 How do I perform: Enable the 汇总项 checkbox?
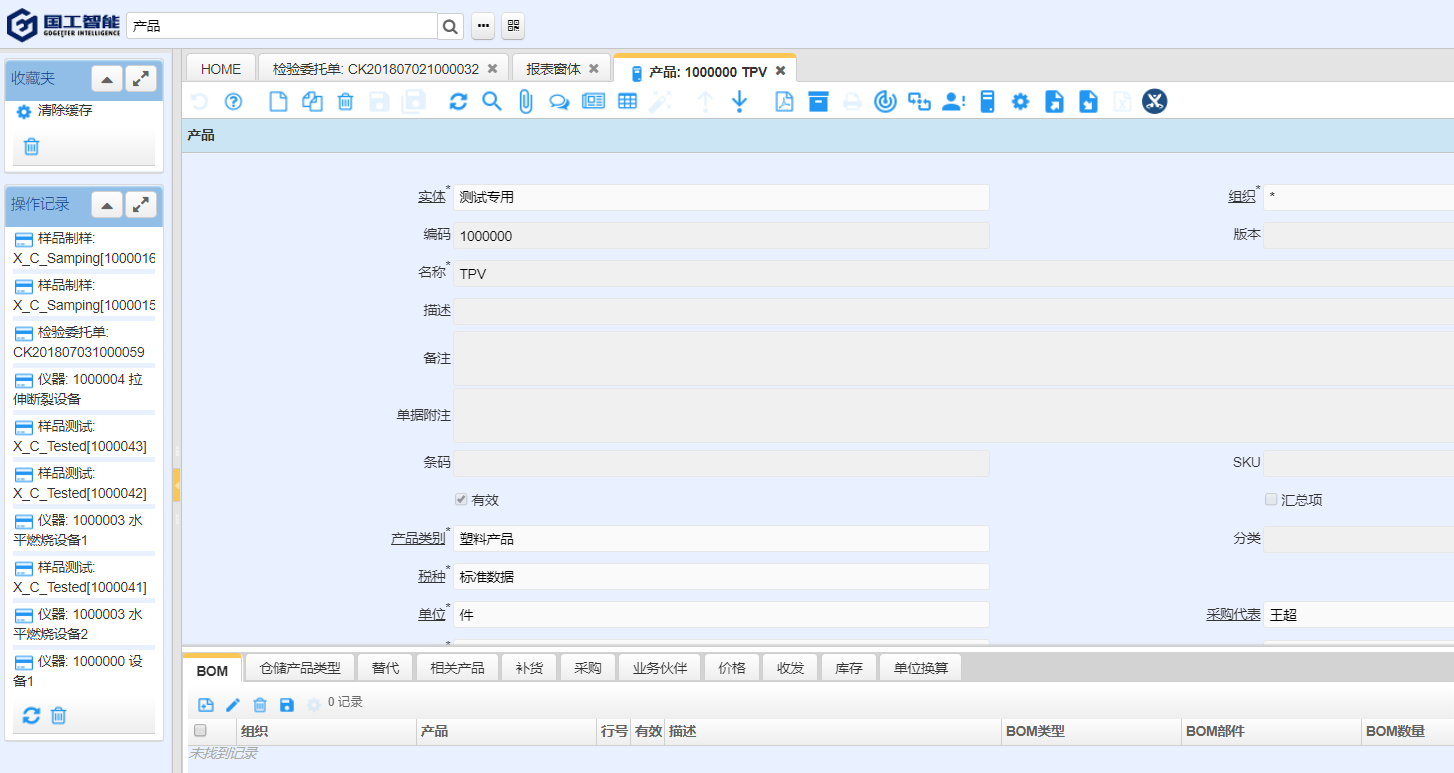click(x=1271, y=499)
